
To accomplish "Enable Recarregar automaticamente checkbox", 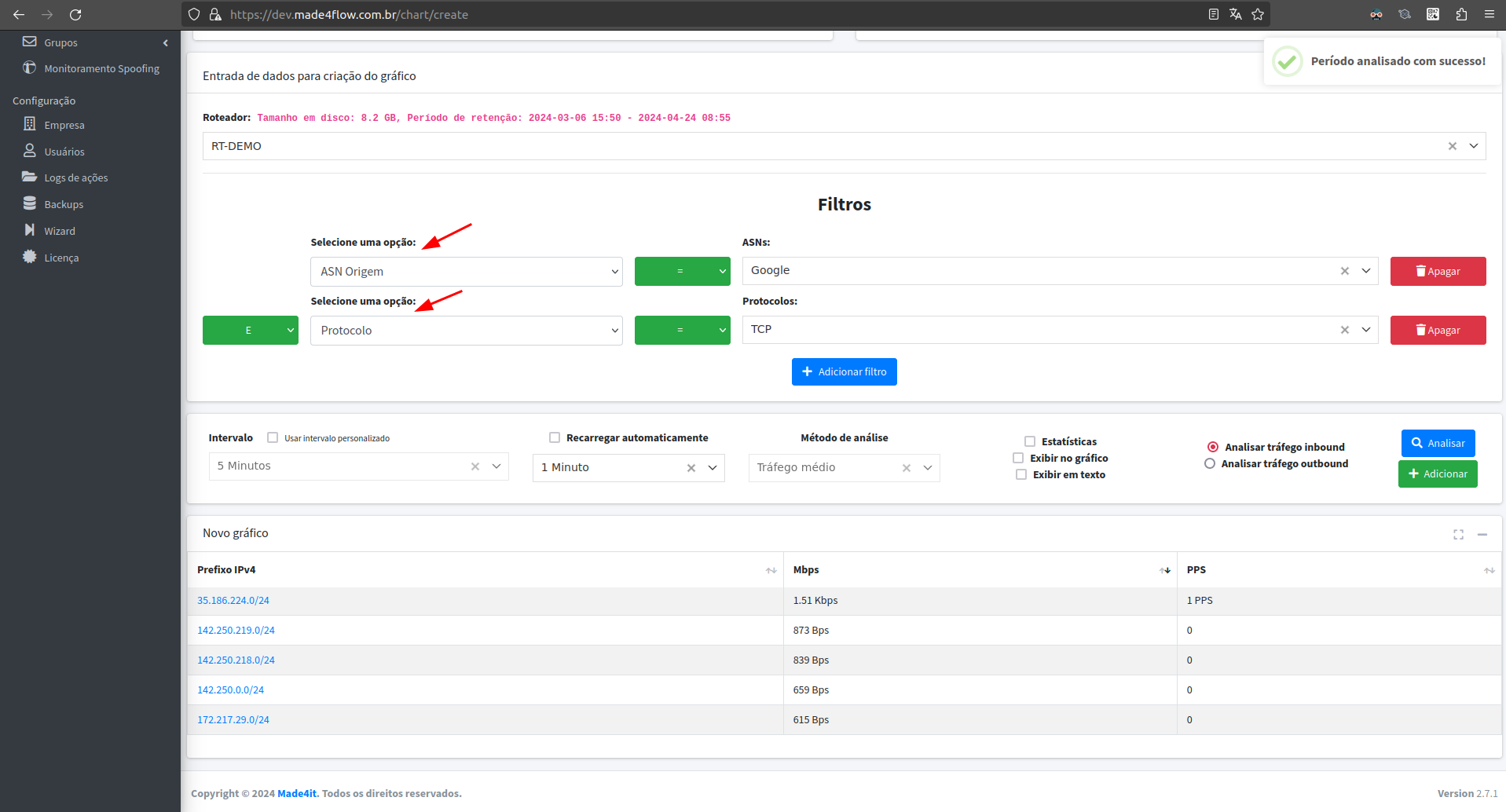I will 555,437.
